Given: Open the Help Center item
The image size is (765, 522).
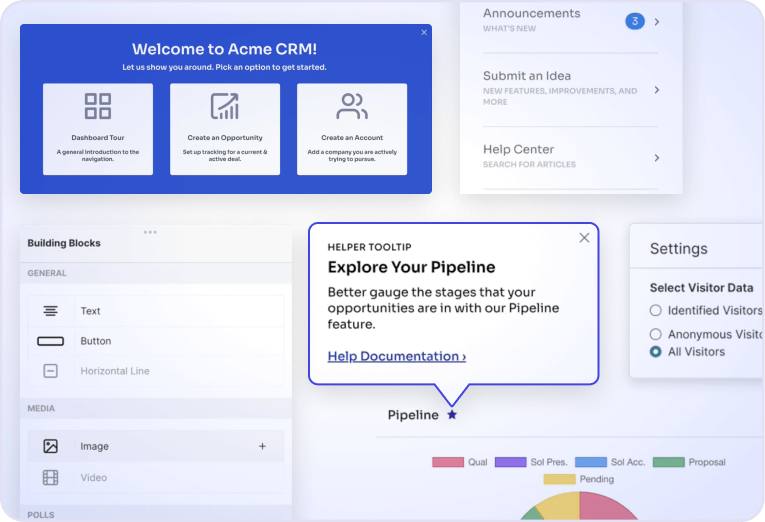Looking at the screenshot, I should click(570, 158).
